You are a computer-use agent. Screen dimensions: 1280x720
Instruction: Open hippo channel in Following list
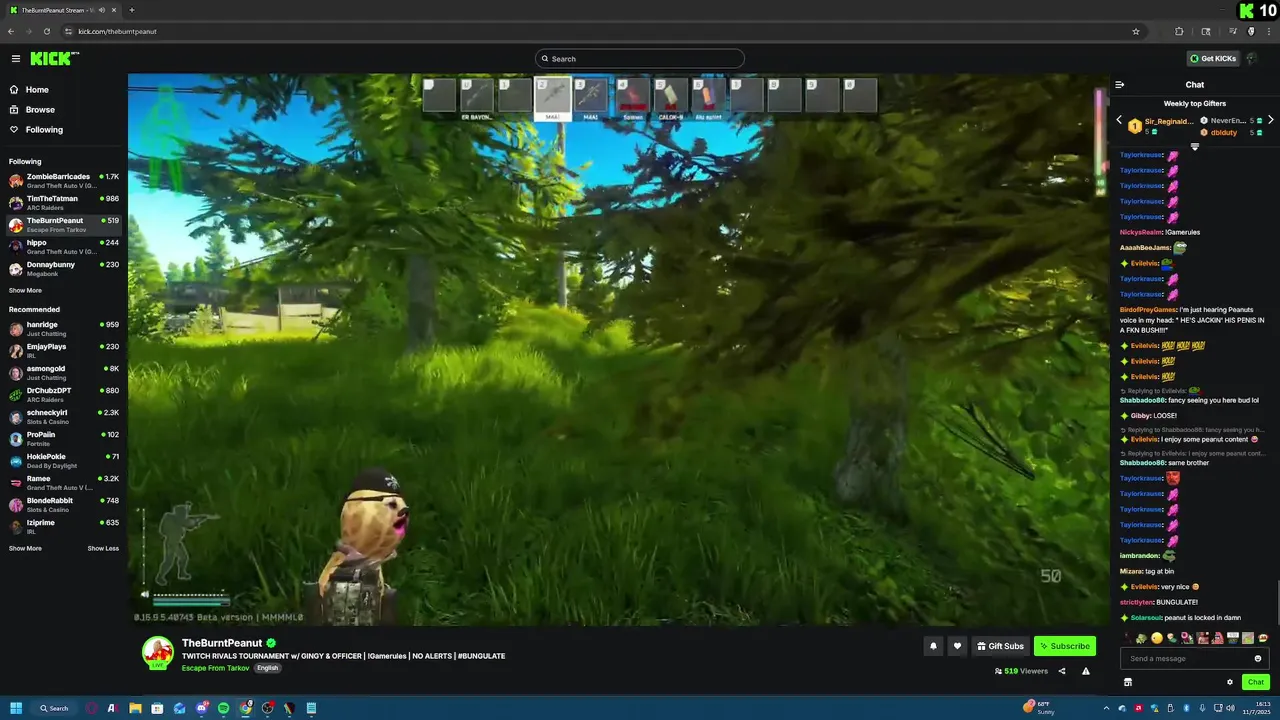(64, 247)
